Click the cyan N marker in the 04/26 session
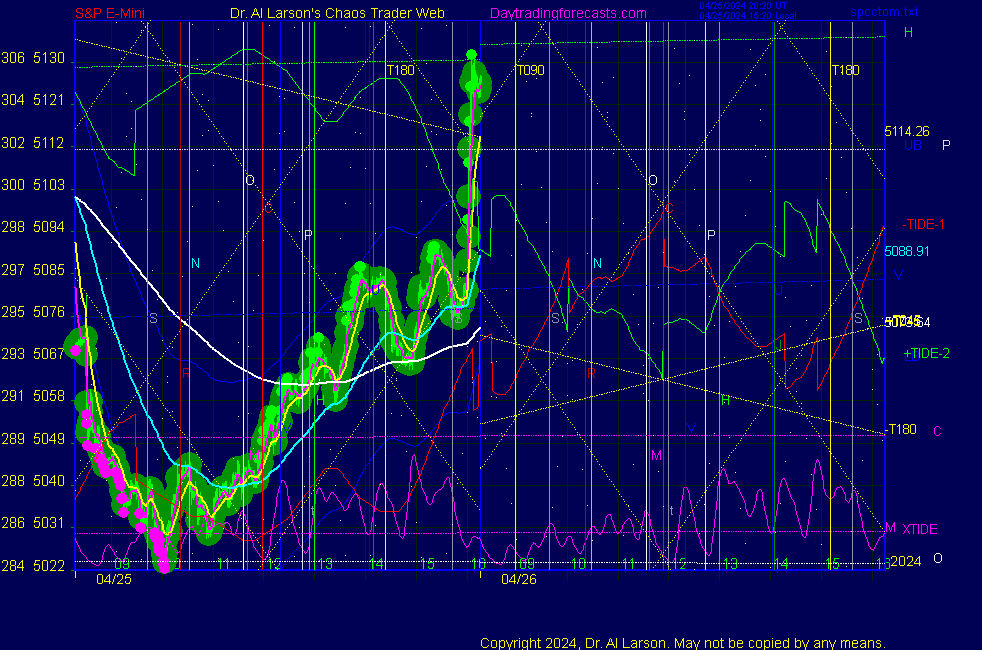This screenshot has width=982, height=650. 597,264
